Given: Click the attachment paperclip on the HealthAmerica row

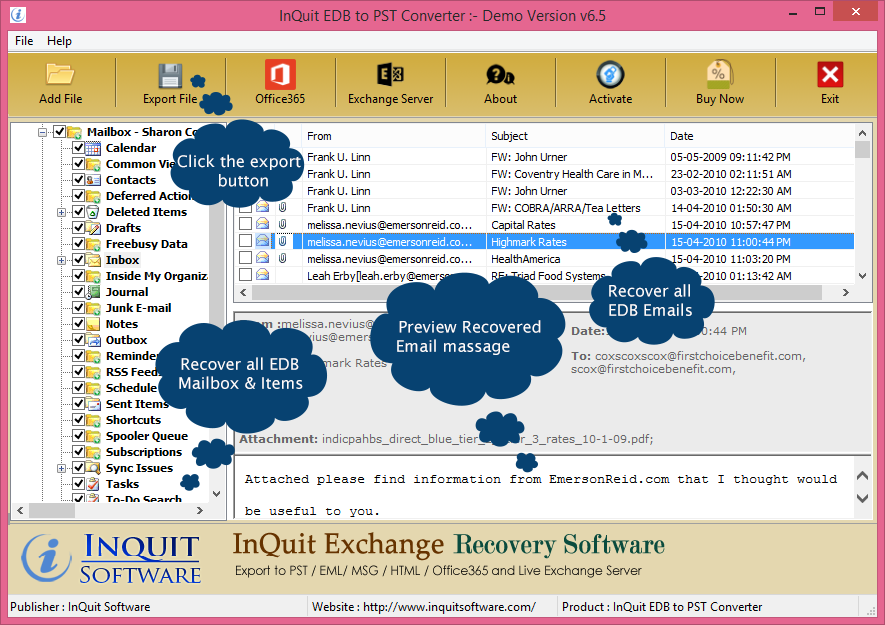Looking at the screenshot, I should click(283, 258).
